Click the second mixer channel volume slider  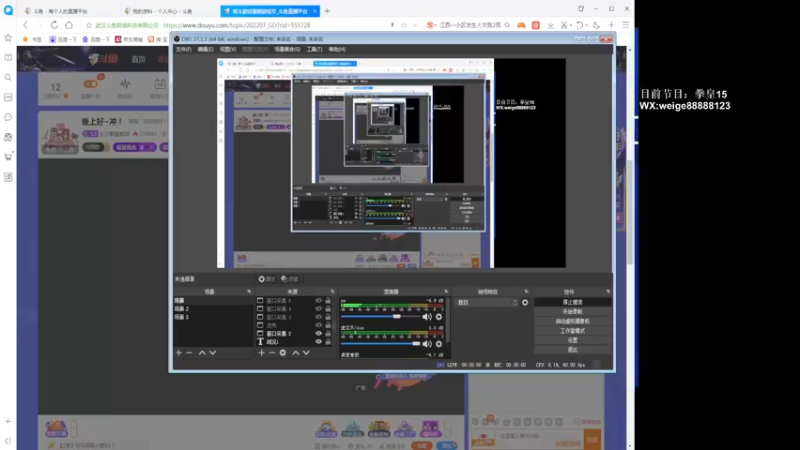pos(381,344)
